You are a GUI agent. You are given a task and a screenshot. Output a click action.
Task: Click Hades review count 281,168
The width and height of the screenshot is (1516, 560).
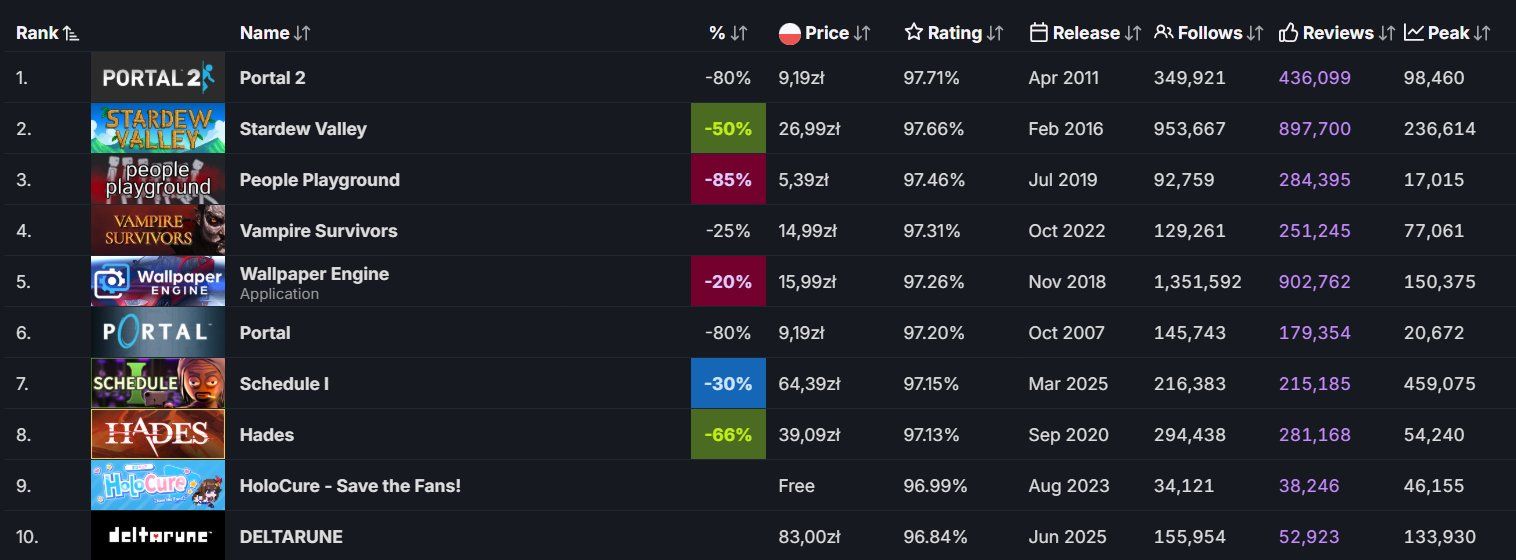tap(1314, 435)
